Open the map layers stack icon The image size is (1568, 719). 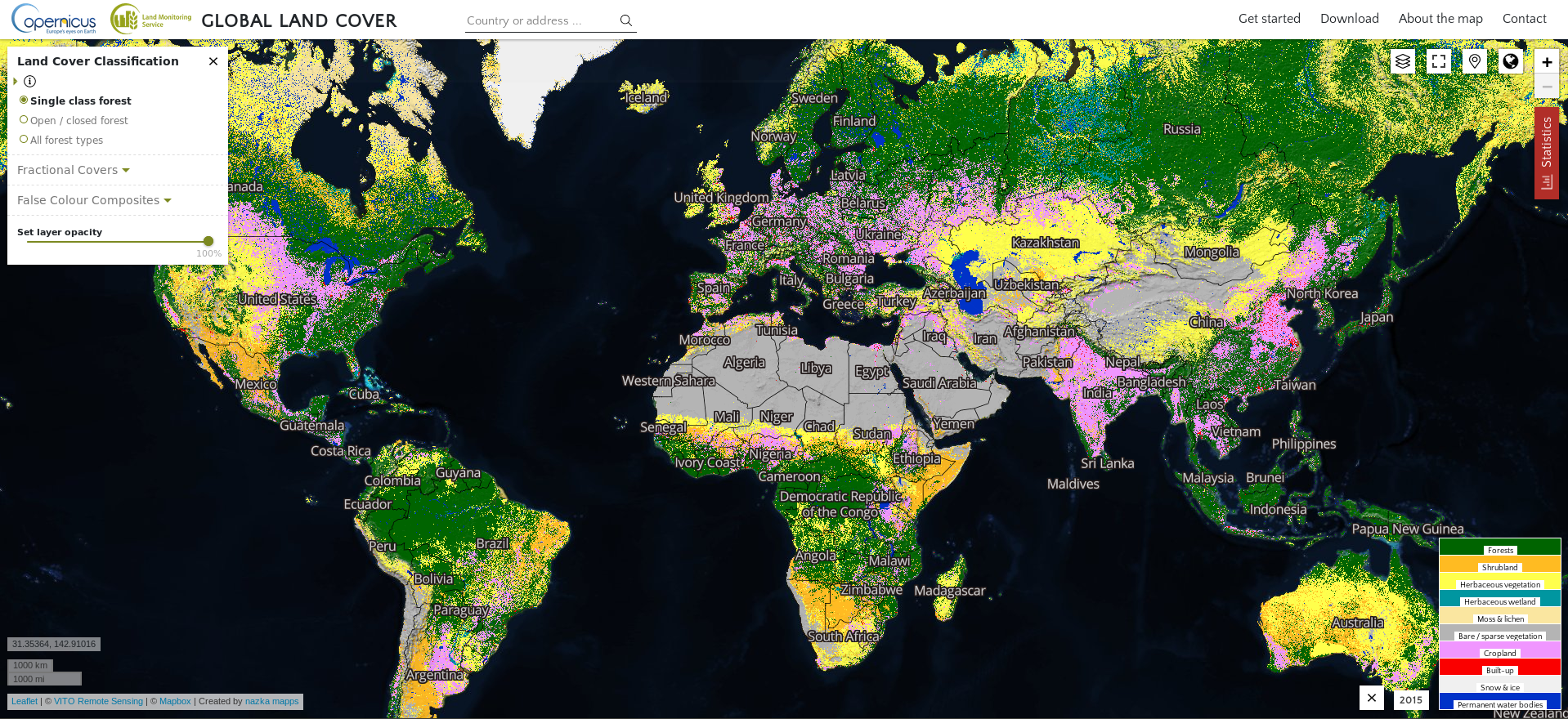(1403, 61)
